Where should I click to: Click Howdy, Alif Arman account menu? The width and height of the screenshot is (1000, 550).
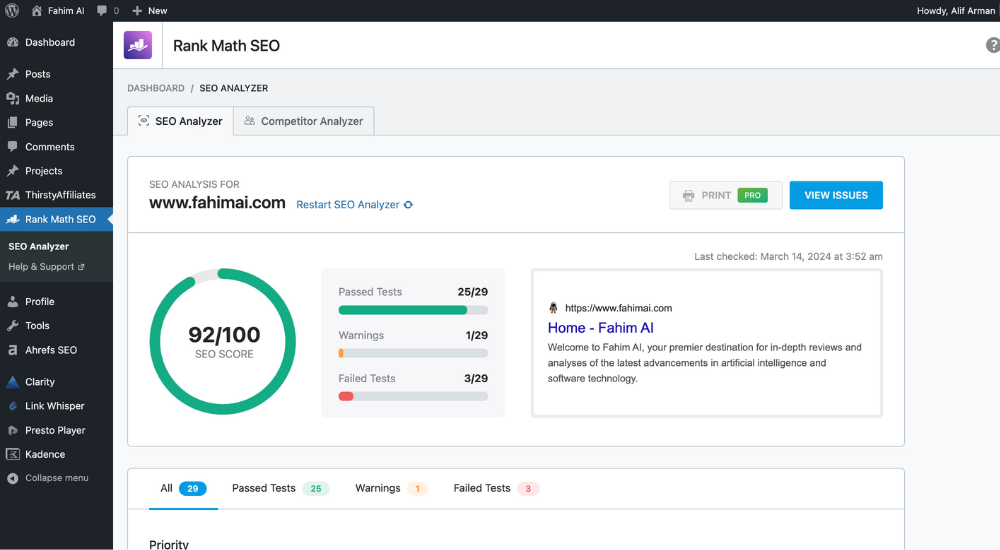tap(955, 11)
